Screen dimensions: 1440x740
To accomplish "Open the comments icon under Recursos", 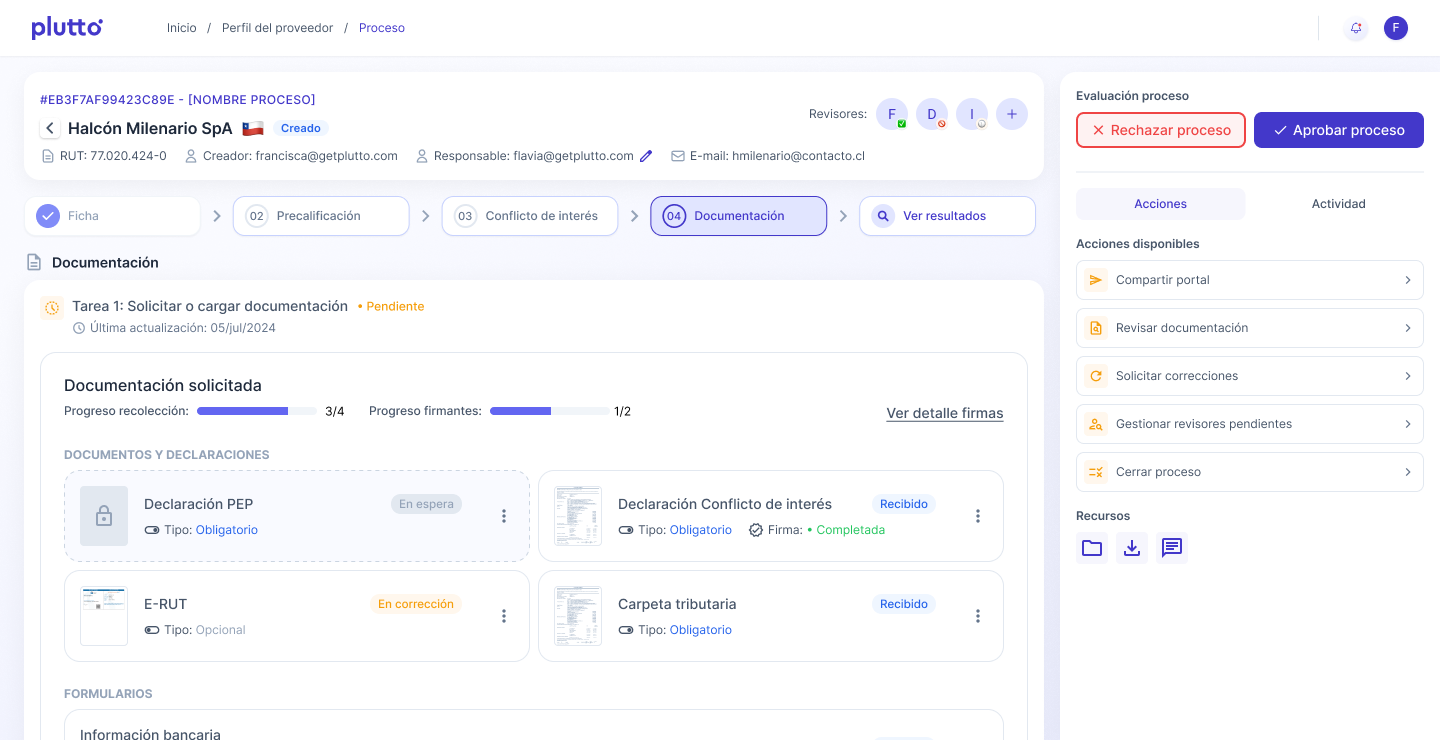I will [x=1172, y=548].
